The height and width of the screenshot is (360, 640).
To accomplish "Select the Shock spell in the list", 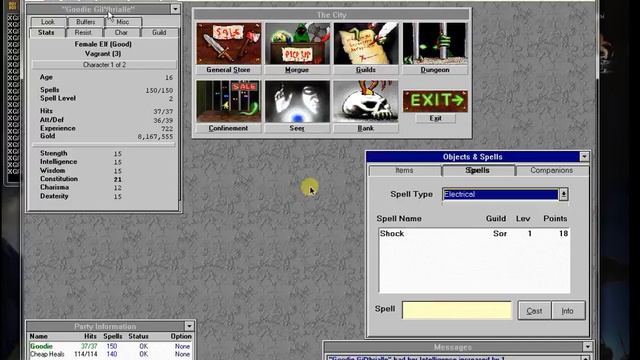I will click(x=474, y=233).
